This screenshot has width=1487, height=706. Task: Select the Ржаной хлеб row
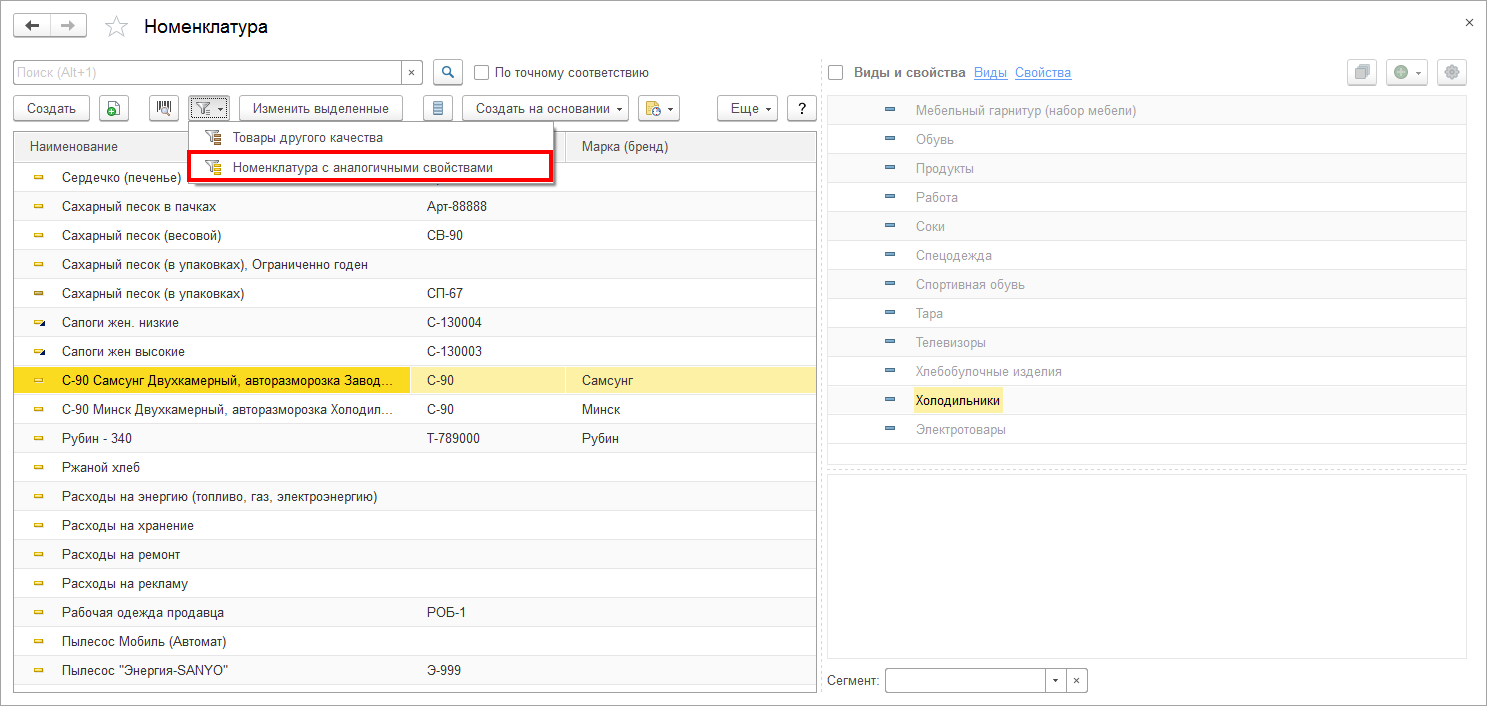click(x=415, y=468)
